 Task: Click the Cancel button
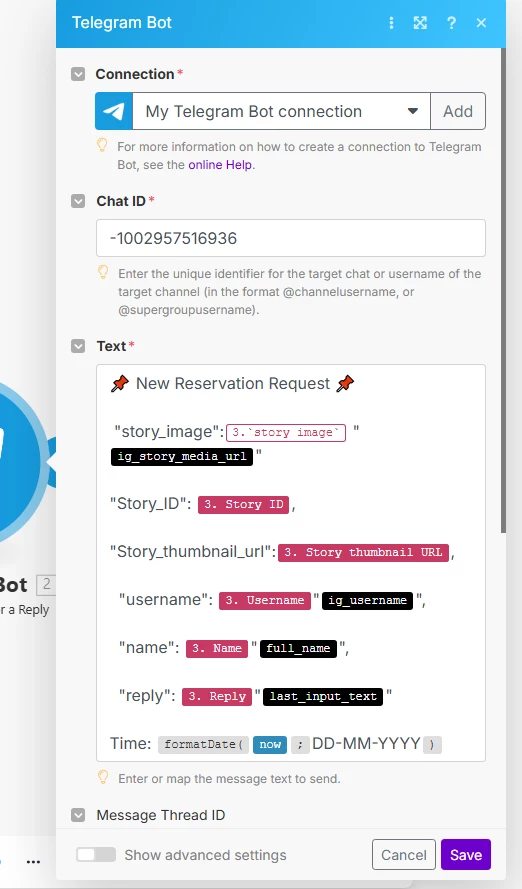[x=404, y=854]
